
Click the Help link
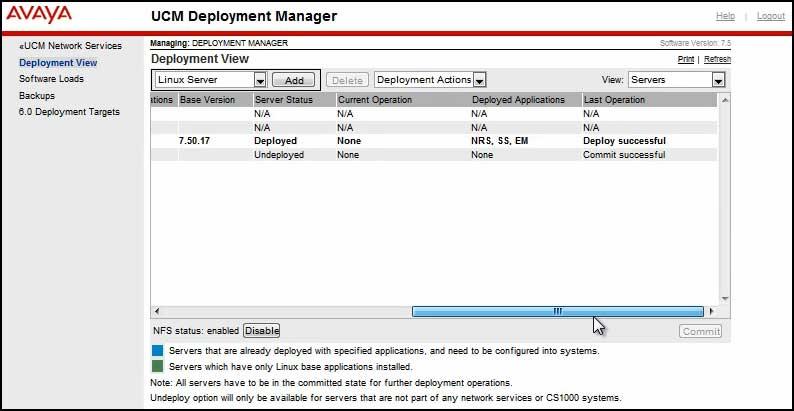coord(725,16)
